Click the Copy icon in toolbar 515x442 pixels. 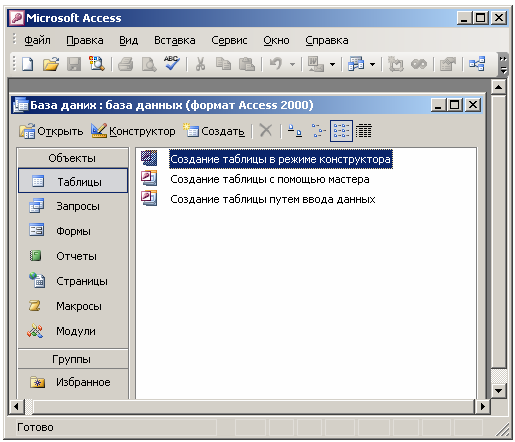tap(223, 64)
